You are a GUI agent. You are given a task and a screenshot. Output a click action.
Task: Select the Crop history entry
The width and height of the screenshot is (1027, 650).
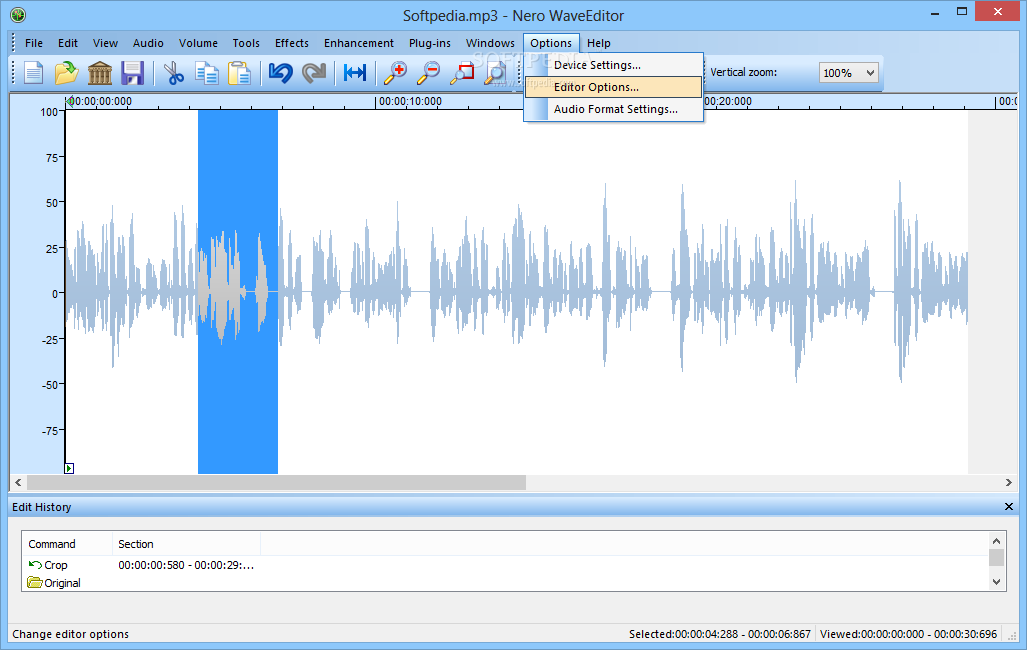coord(56,565)
